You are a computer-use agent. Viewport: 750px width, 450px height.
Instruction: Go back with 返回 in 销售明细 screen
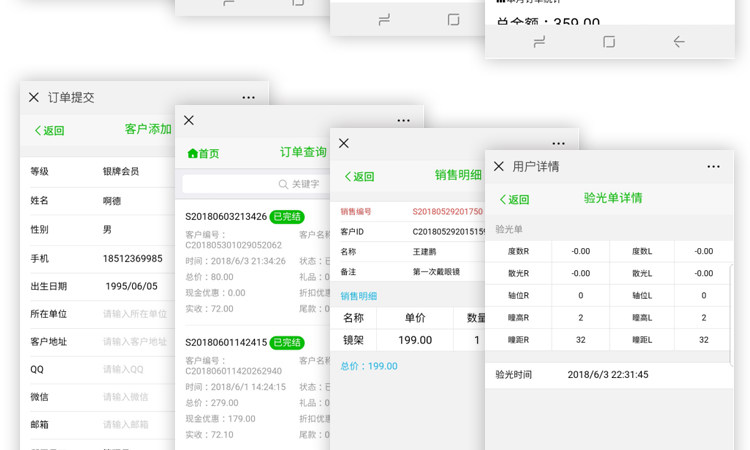pos(359,176)
